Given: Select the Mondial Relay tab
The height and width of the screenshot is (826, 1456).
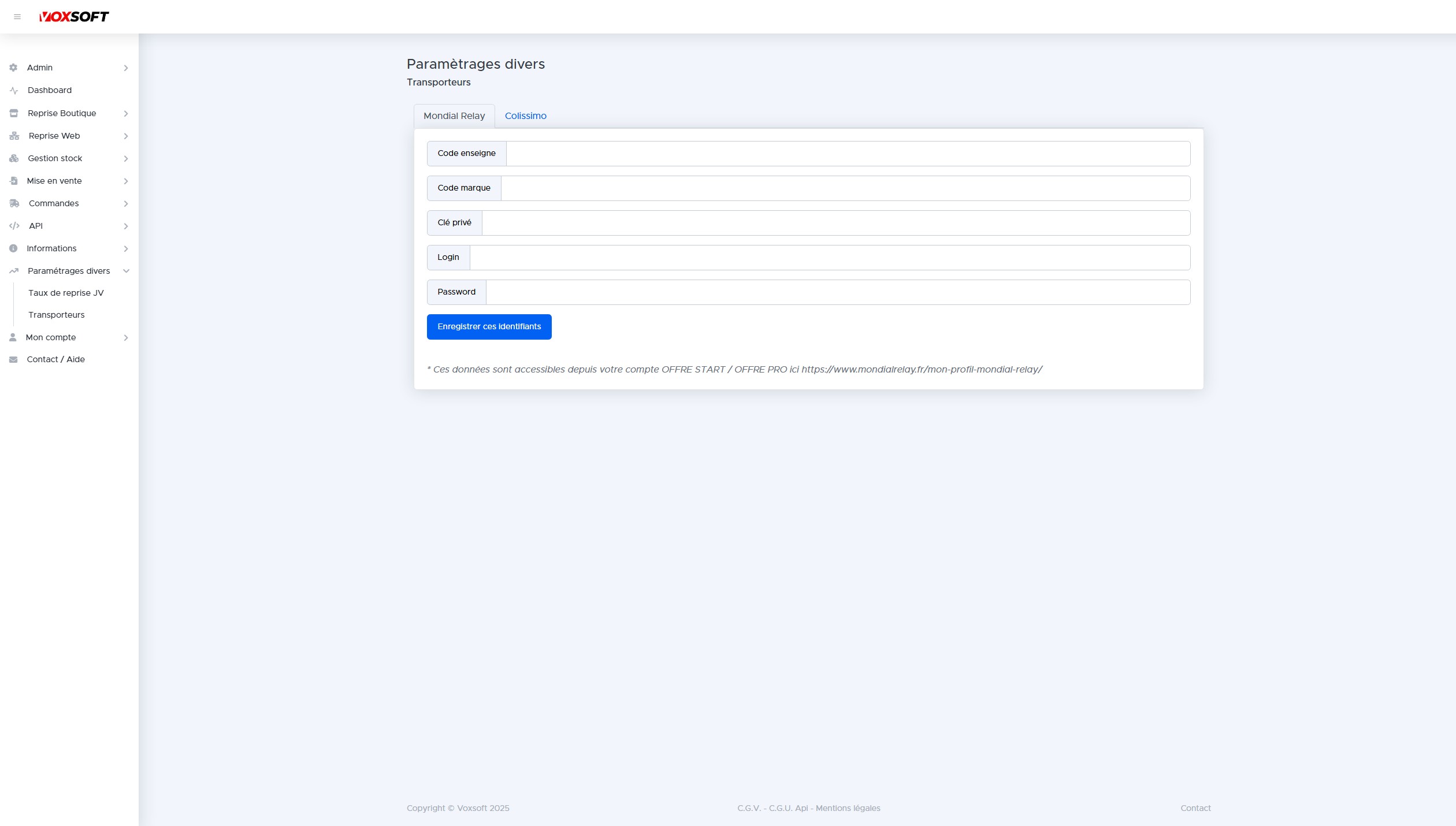Looking at the screenshot, I should [x=454, y=116].
